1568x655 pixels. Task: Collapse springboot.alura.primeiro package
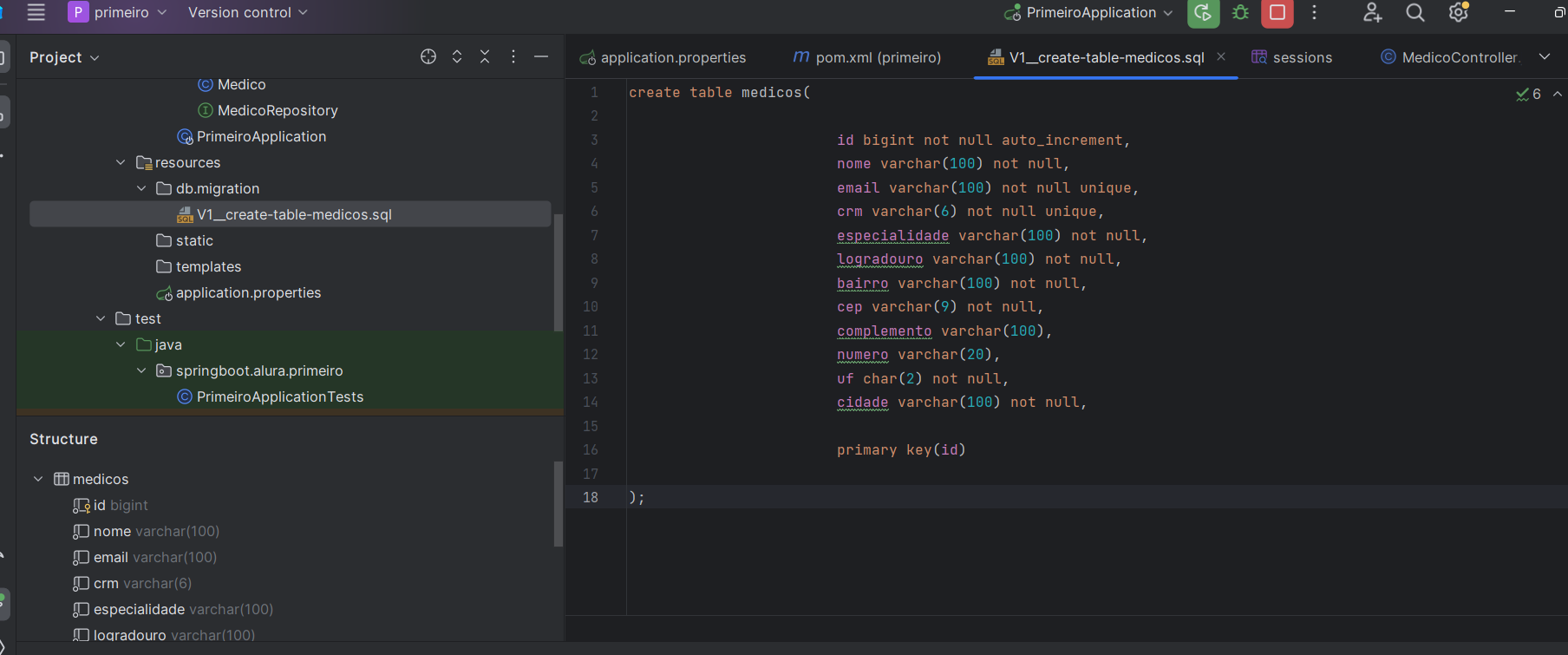[141, 370]
